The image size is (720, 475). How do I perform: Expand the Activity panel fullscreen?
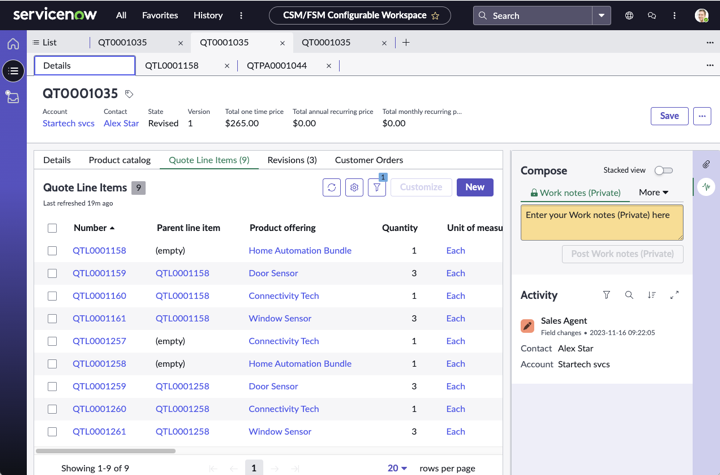(x=674, y=295)
